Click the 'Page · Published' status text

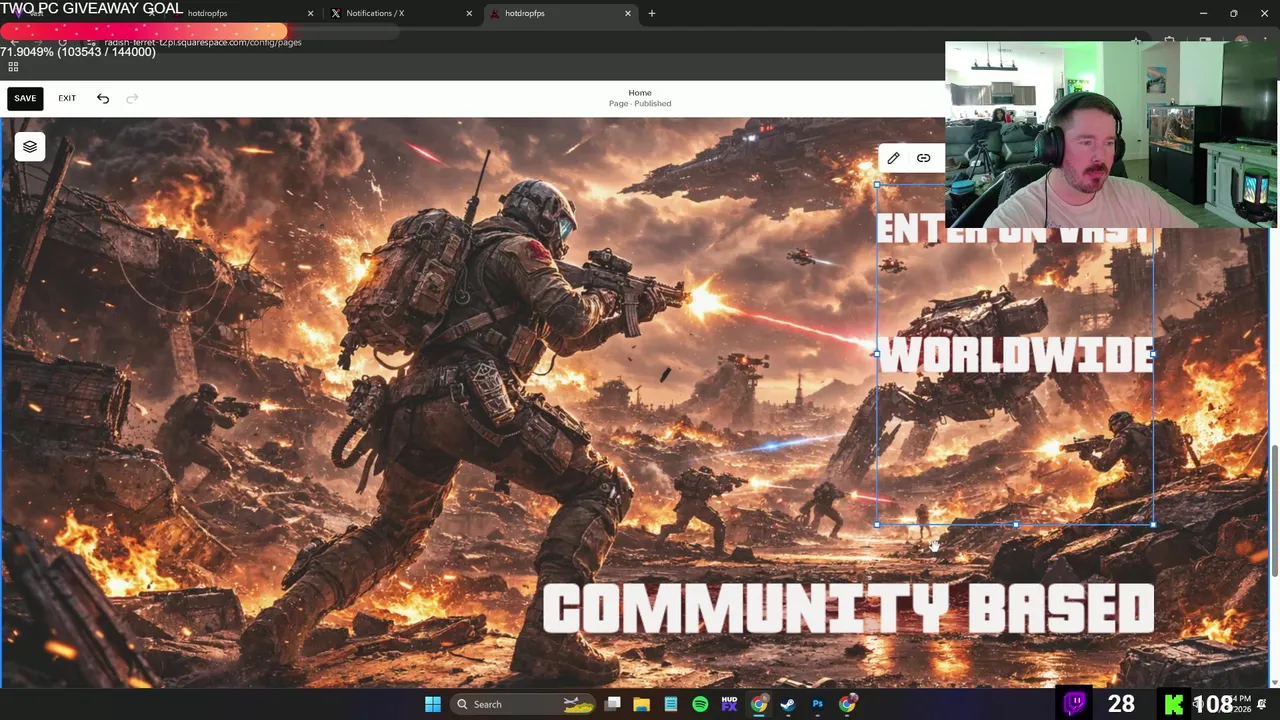point(640,104)
